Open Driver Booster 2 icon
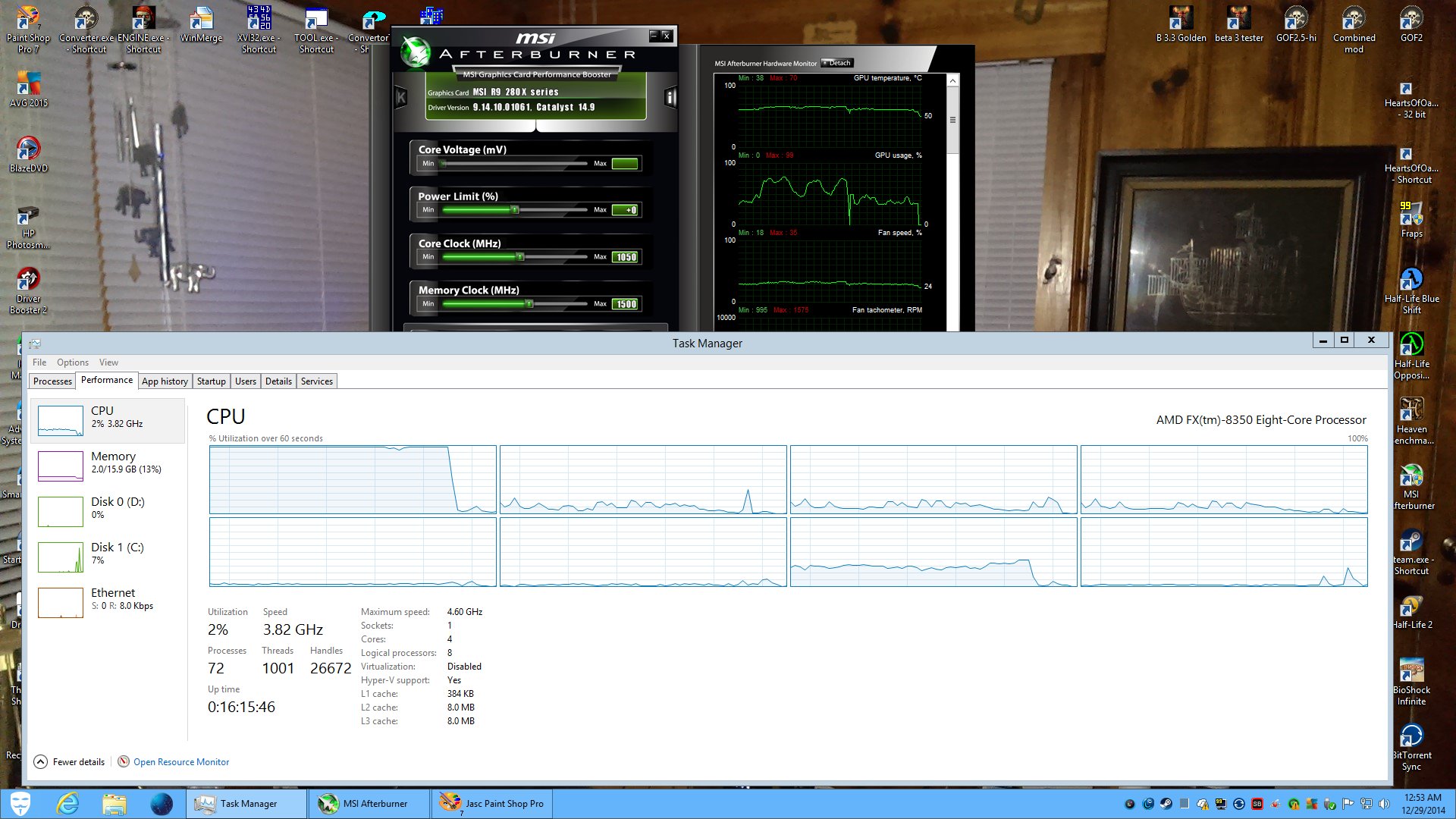 click(28, 291)
